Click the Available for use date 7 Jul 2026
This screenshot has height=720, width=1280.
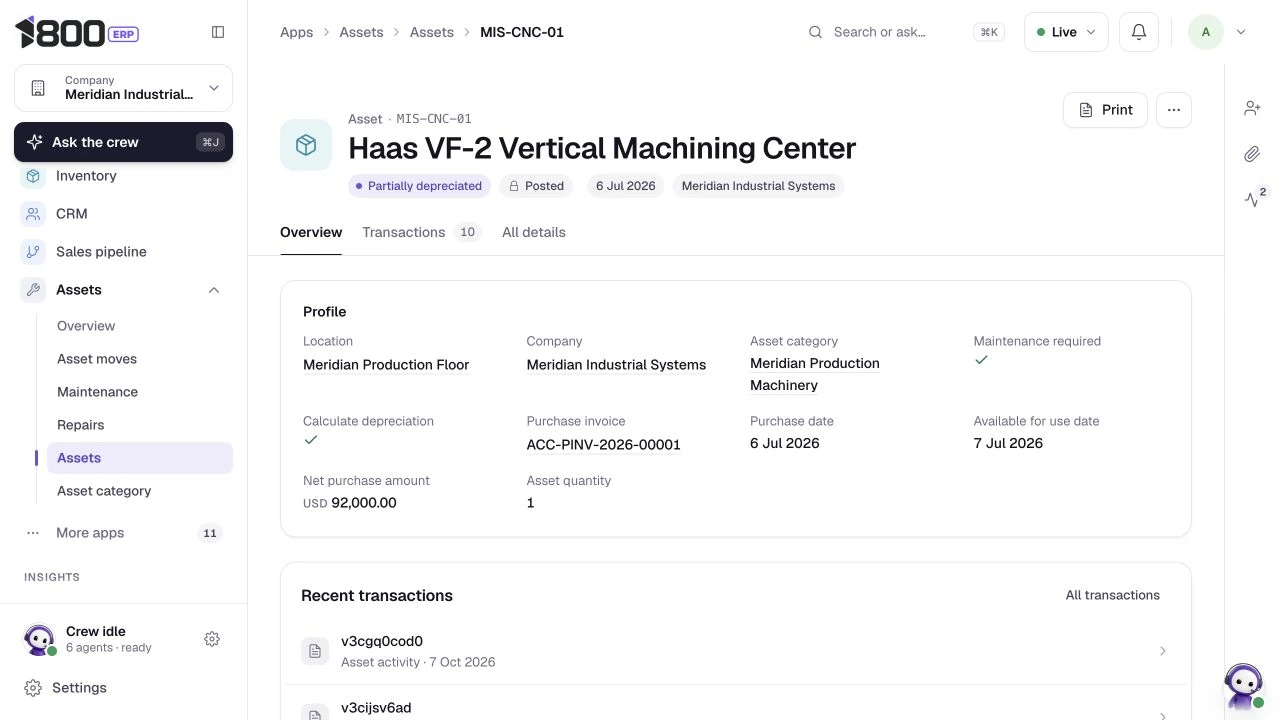(1008, 443)
